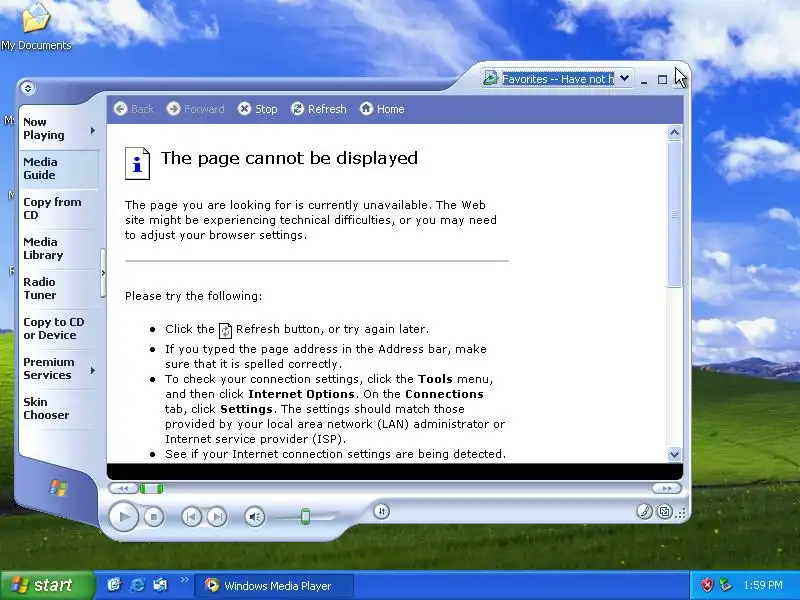The height and width of the screenshot is (600, 800).
Task: Click the system clock showing 1:59 PM
Action: click(763, 585)
